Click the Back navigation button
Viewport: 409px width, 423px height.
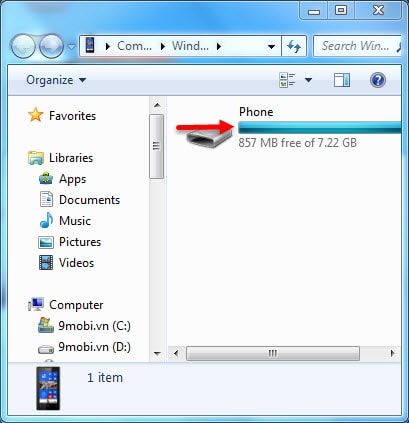coord(23,46)
